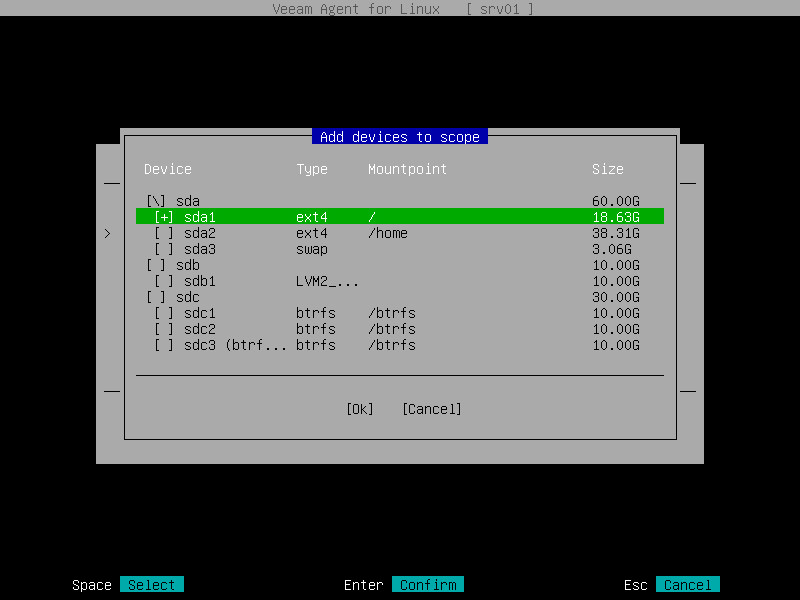Check the sdb1 LVM2 partition checkbox
800x600 pixels.
tap(164, 281)
